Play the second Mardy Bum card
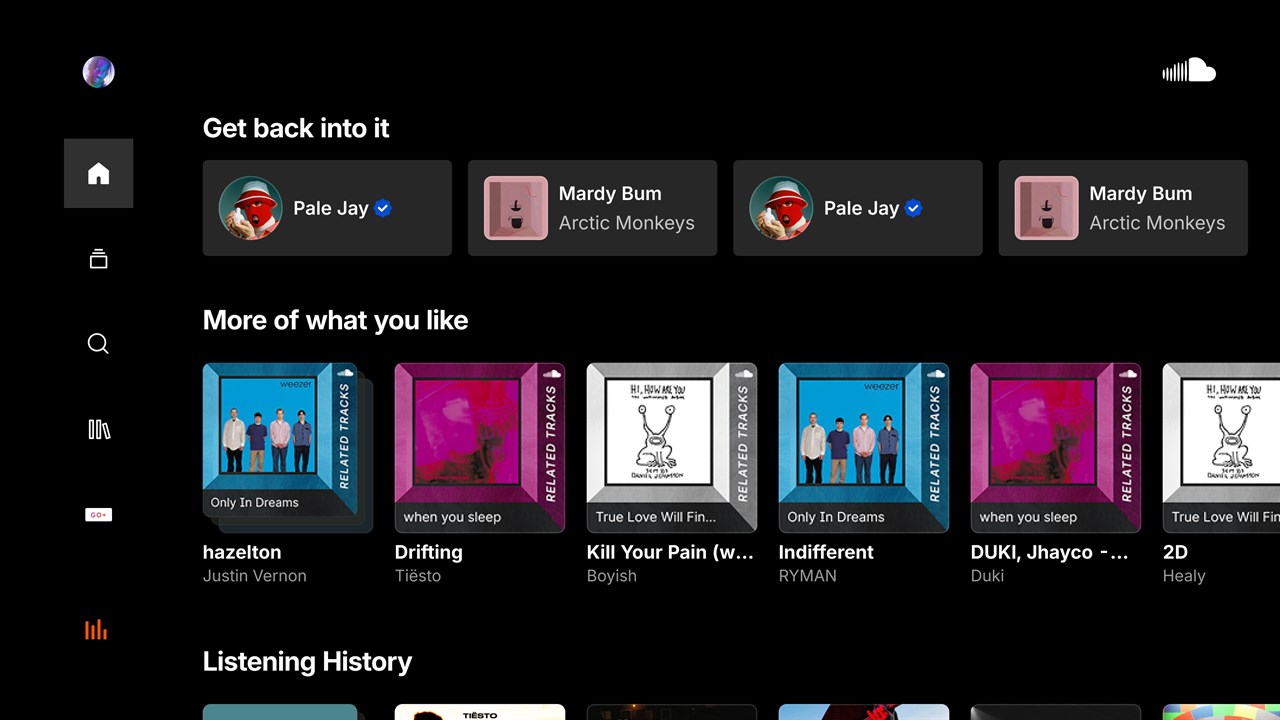Viewport: 1280px width, 720px height. 1123,208
